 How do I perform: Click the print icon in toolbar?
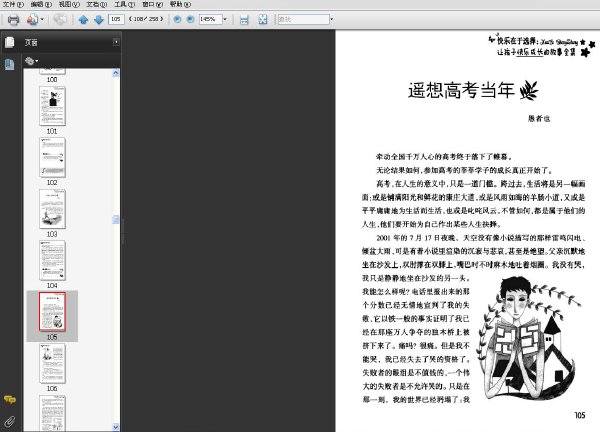[13, 20]
